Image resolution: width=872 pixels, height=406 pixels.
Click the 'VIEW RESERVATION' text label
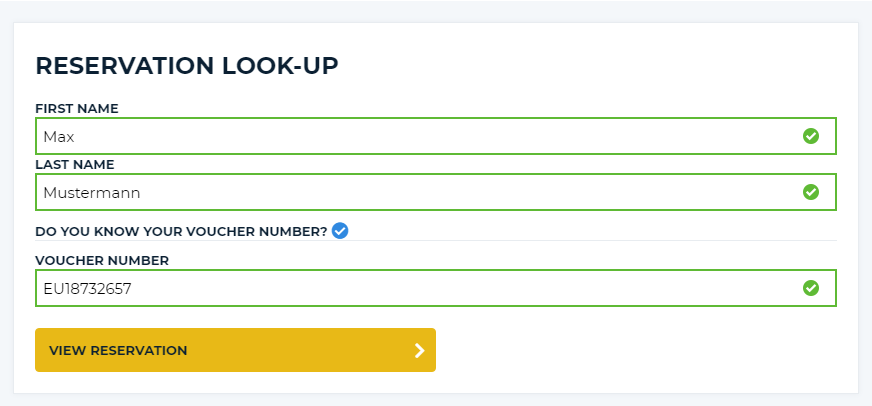pos(118,350)
